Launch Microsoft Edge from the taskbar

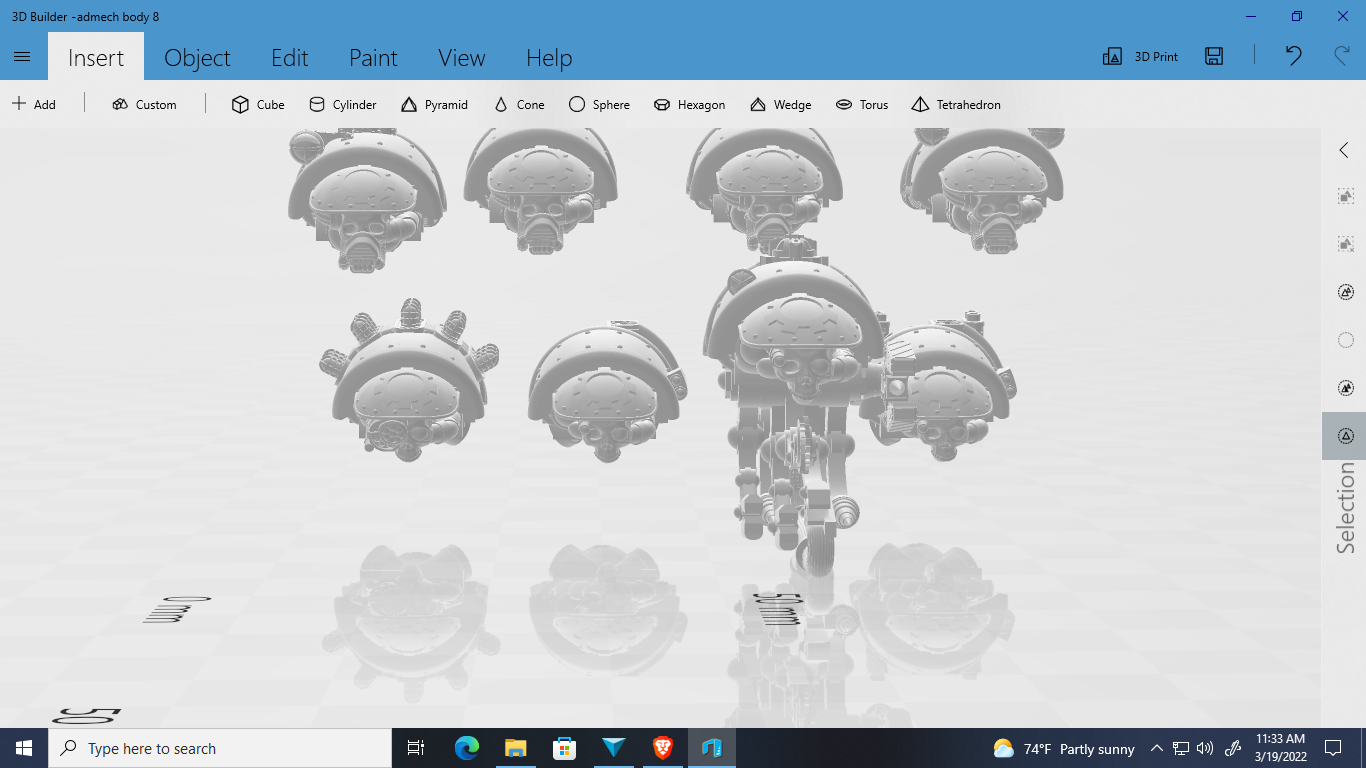(x=466, y=748)
